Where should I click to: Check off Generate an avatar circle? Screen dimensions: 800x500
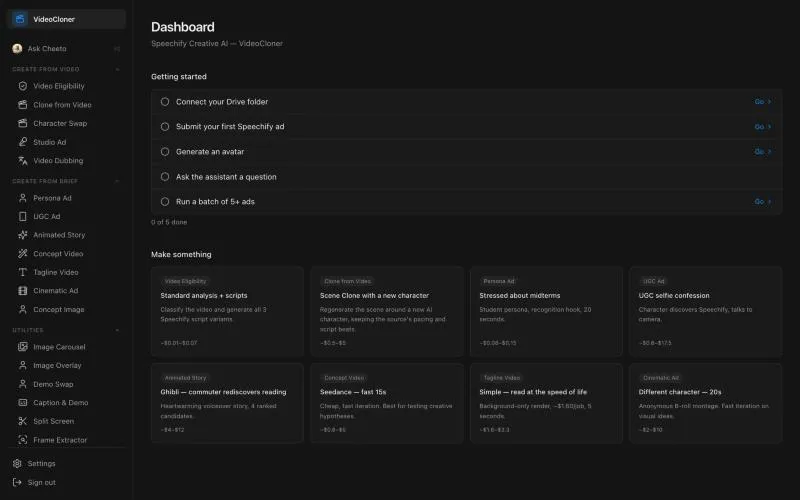pos(165,152)
